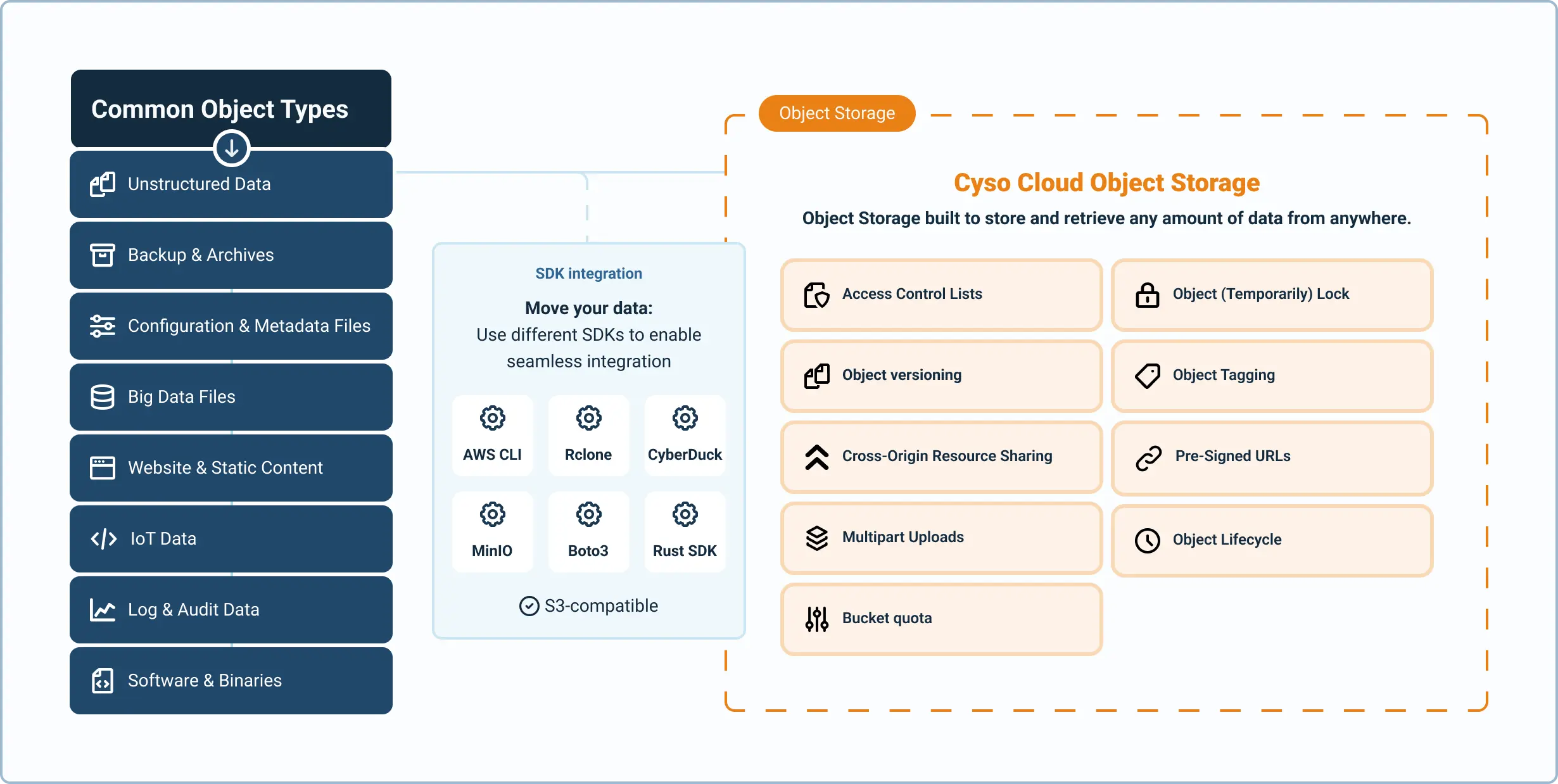This screenshot has height=784, width=1558.
Task: Click the Pre-Signed URLs label
Action: (x=1233, y=456)
